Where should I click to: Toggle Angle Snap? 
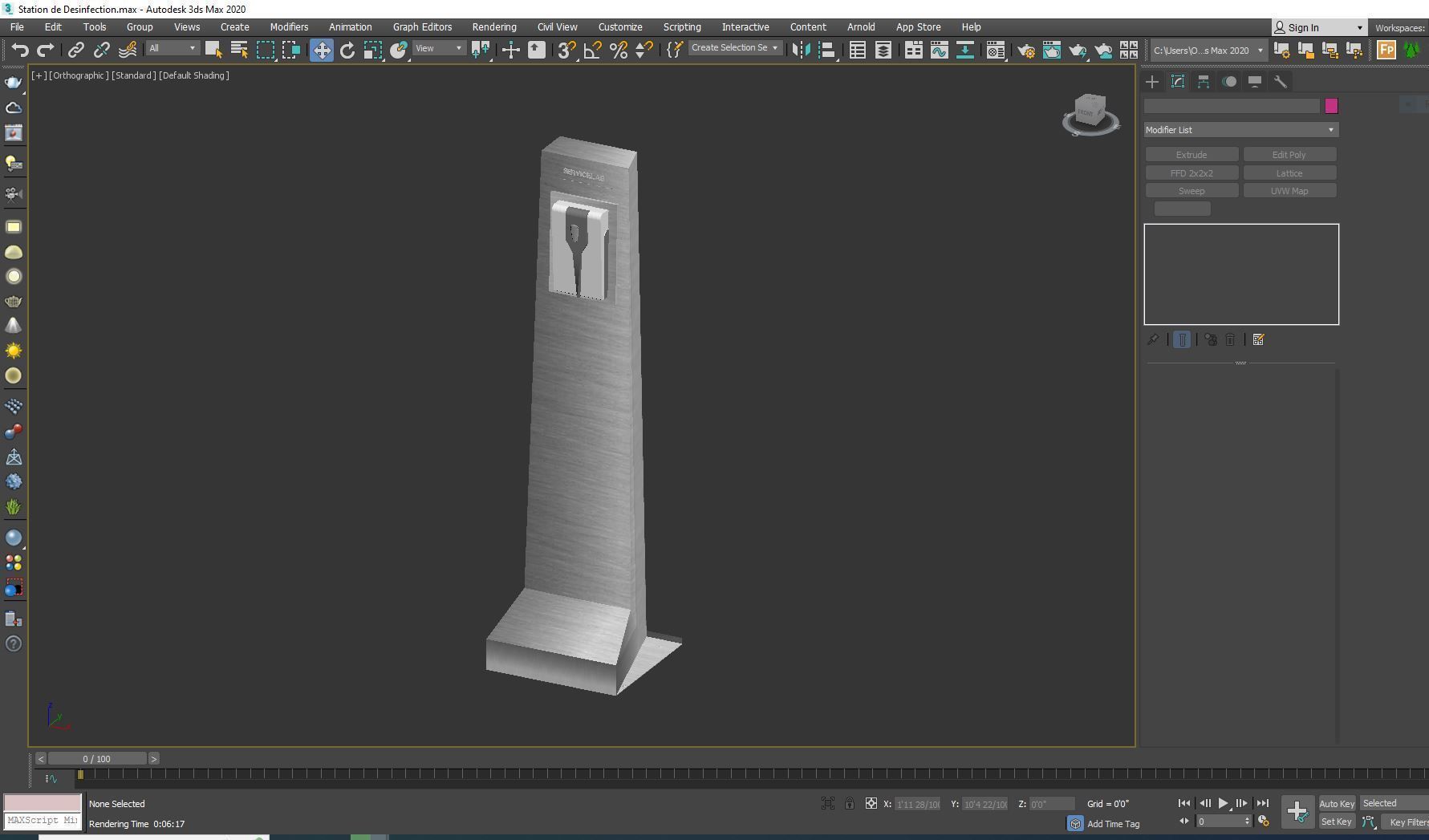(592, 50)
